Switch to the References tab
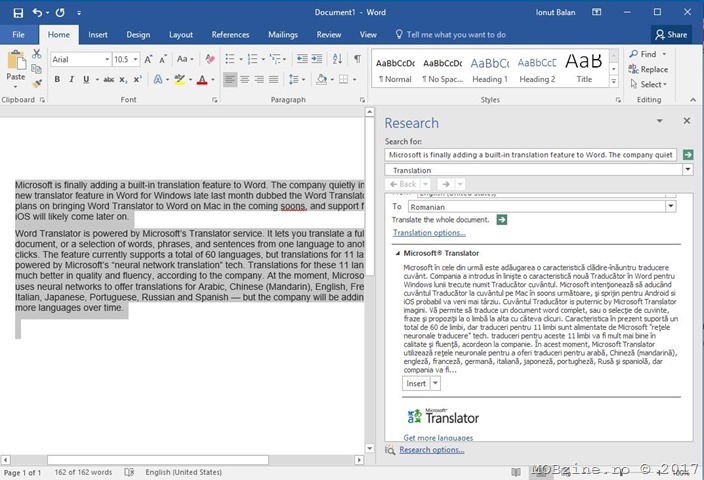The width and height of the screenshot is (704, 480). point(230,35)
